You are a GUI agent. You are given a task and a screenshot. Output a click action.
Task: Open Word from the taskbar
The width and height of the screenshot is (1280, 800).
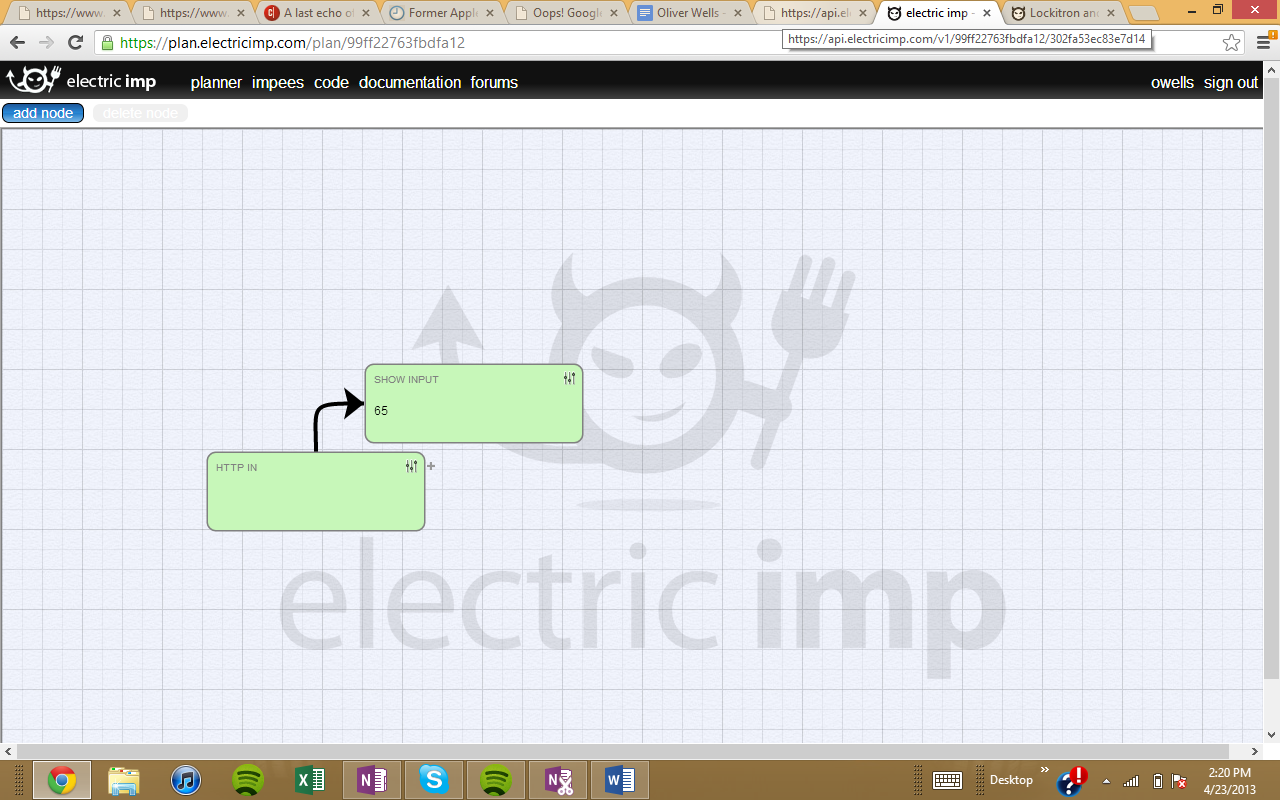[x=620, y=780]
